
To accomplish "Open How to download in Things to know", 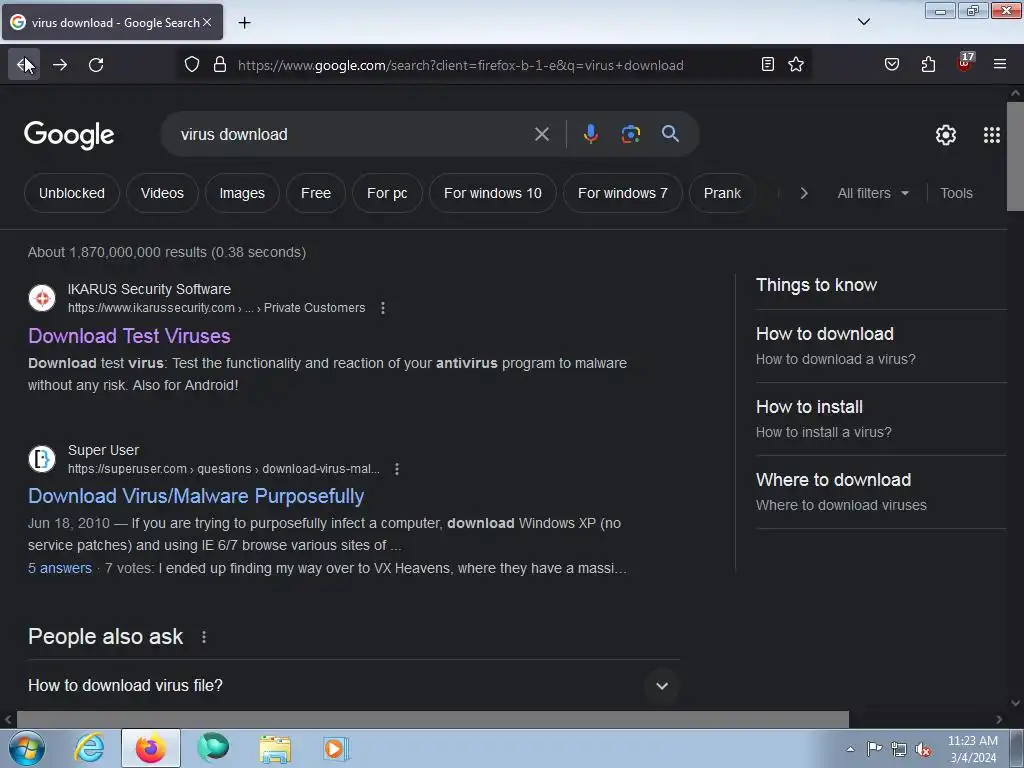I will pos(880,346).
